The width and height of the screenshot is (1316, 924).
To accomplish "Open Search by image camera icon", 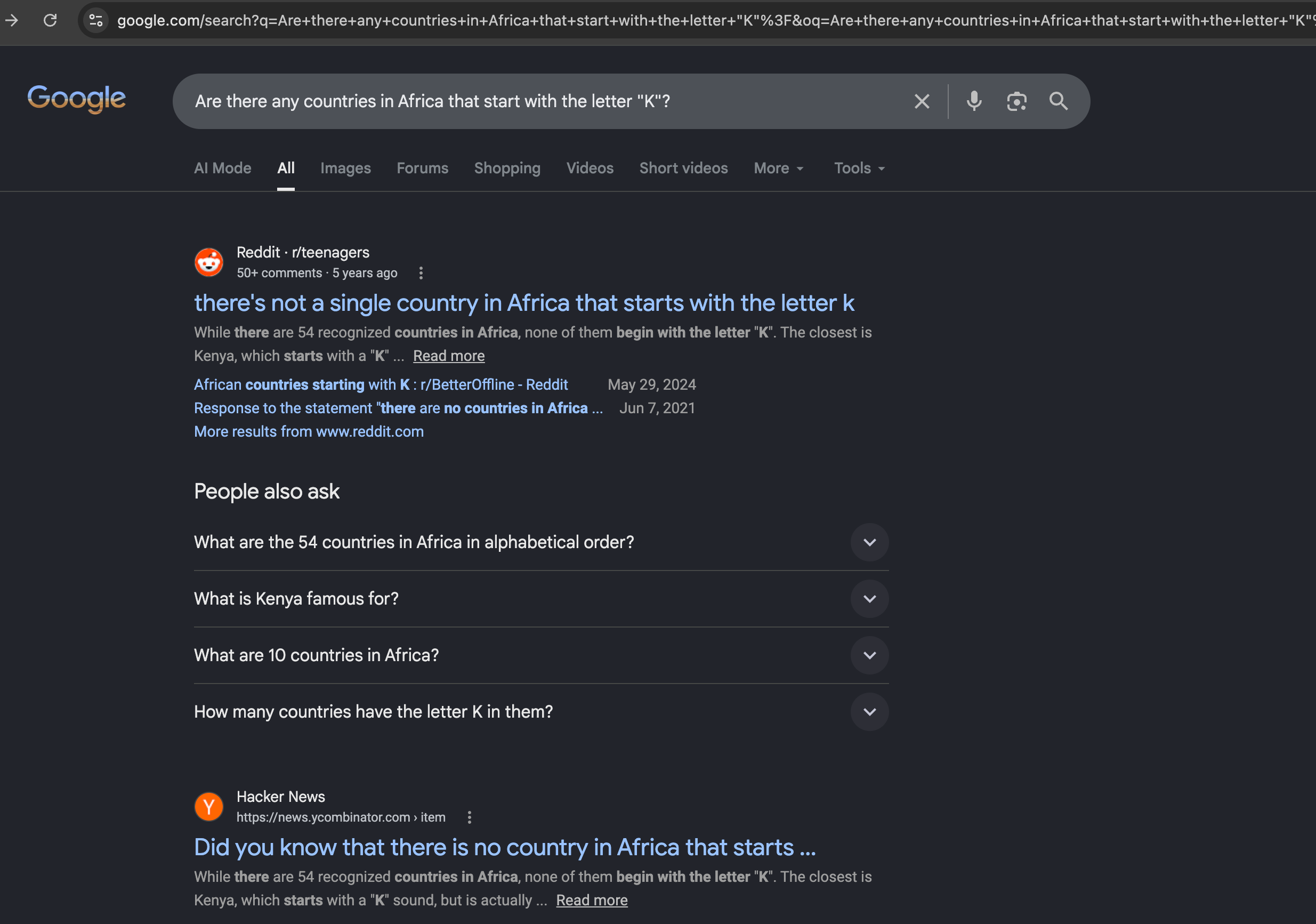I will point(1016,101).
